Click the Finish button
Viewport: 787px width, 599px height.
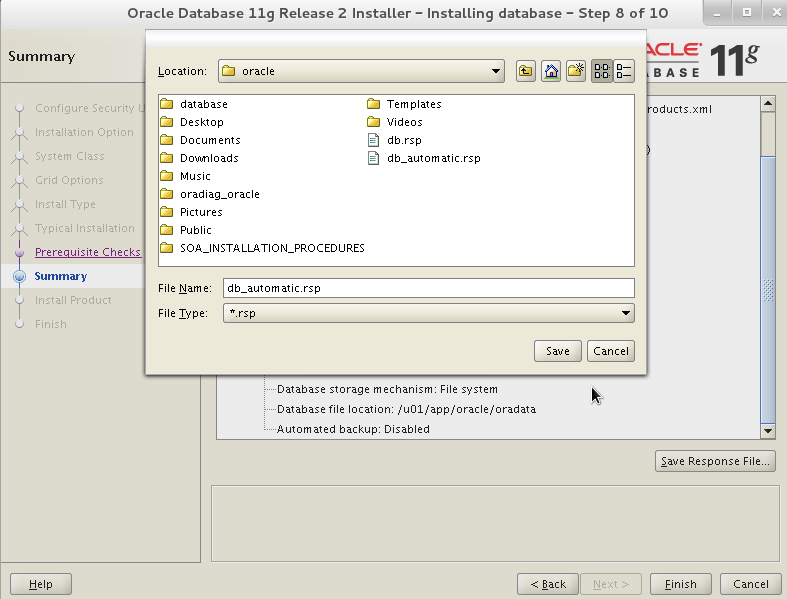click(681, 584)
